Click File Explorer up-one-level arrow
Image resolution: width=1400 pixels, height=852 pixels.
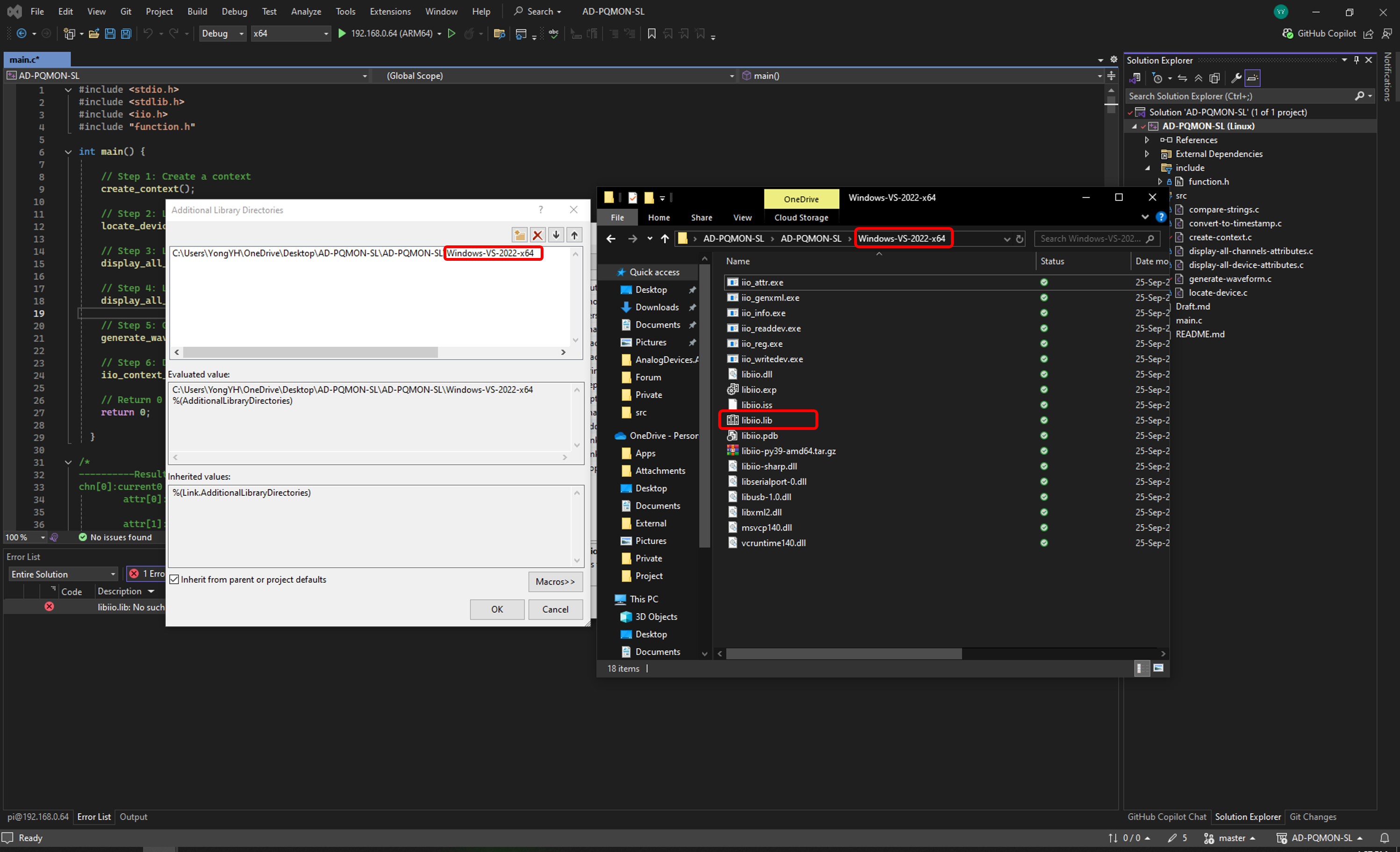[x=665, y=239]
